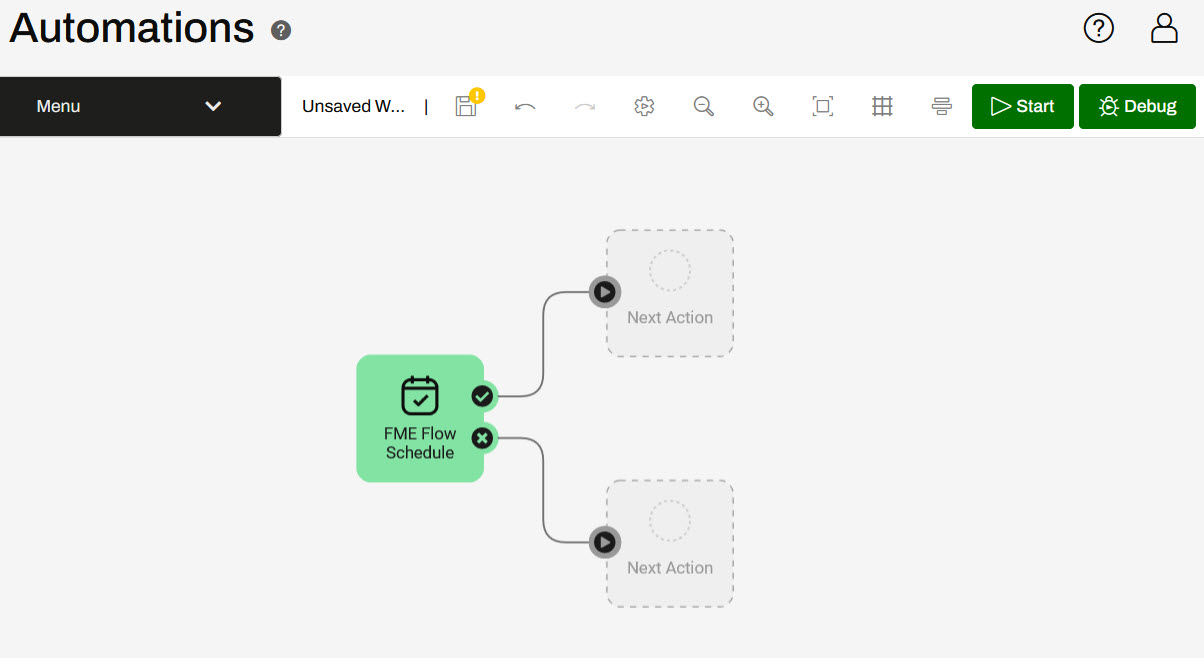The image size is (1204, 658).
Task: Fit the workflow to screen
Action: point(823,106)
